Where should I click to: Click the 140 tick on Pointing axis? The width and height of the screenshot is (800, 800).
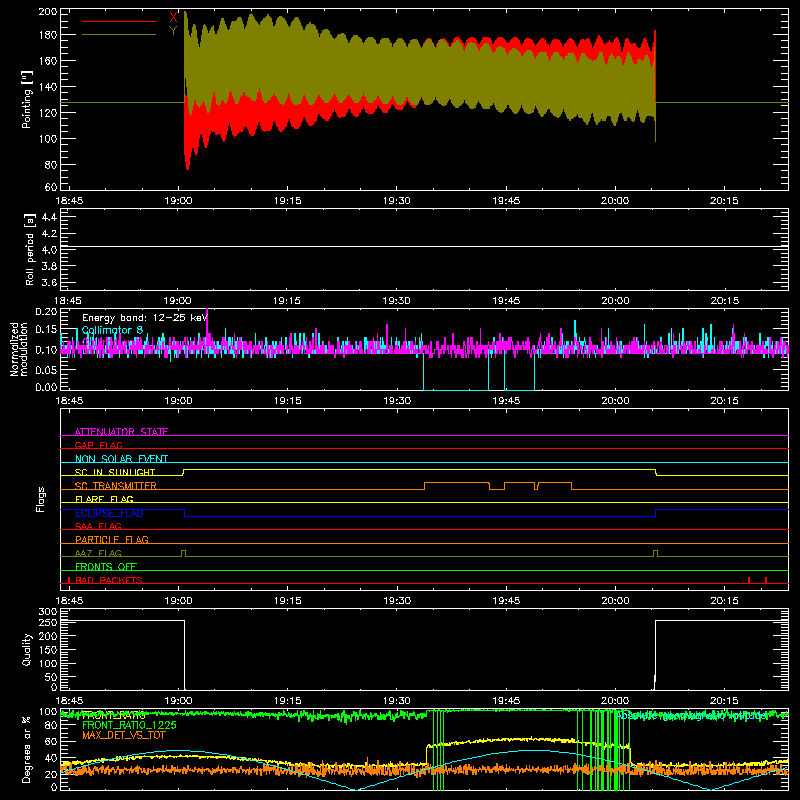[47, 87]
